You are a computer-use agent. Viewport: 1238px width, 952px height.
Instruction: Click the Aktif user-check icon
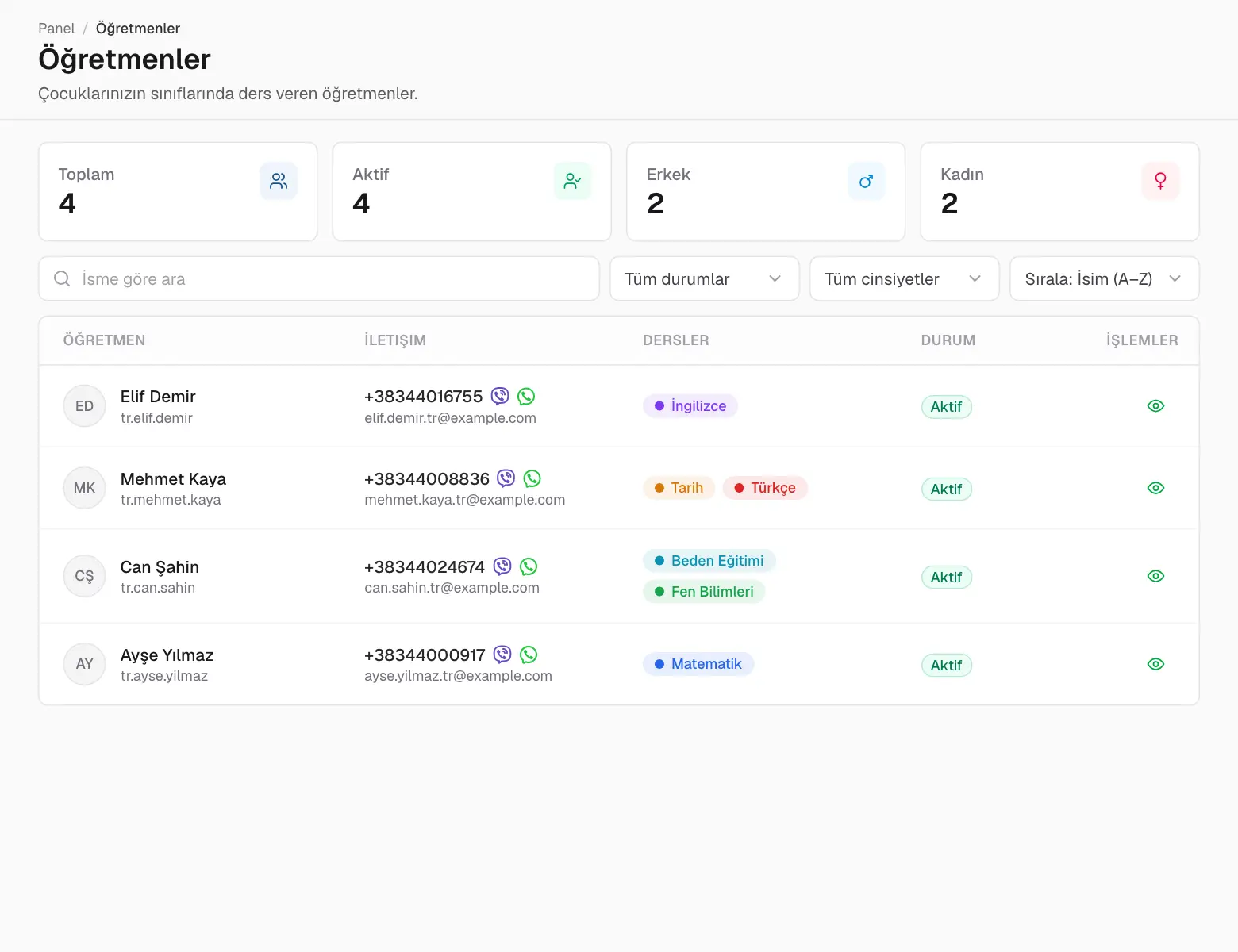pyautogui.click(x=572, y=181)
